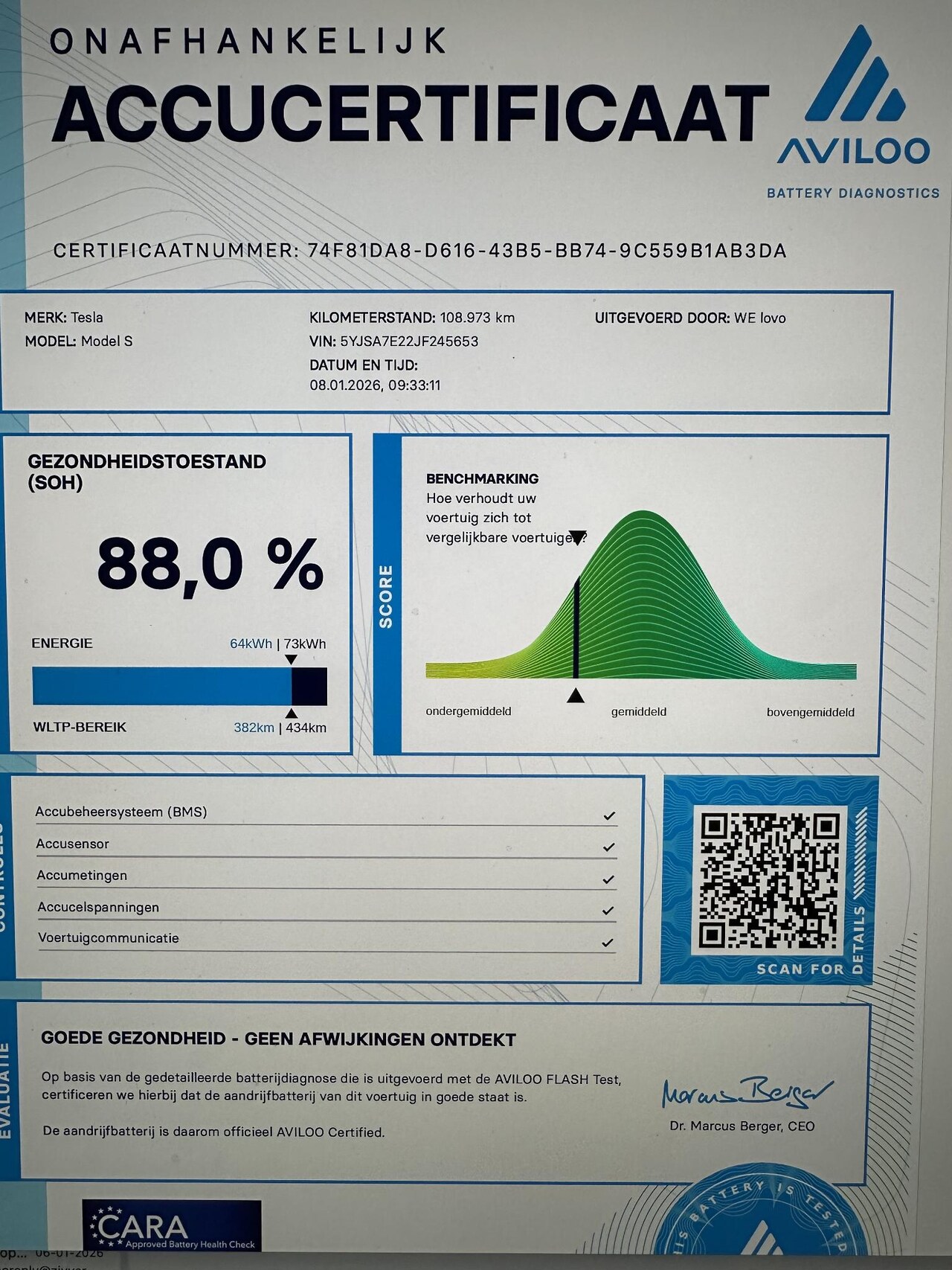This screenshot has width=952, height=1270.
Task: Select the vertical SCORE tab label
Action: pyautogui.click(x=386, y=596)
